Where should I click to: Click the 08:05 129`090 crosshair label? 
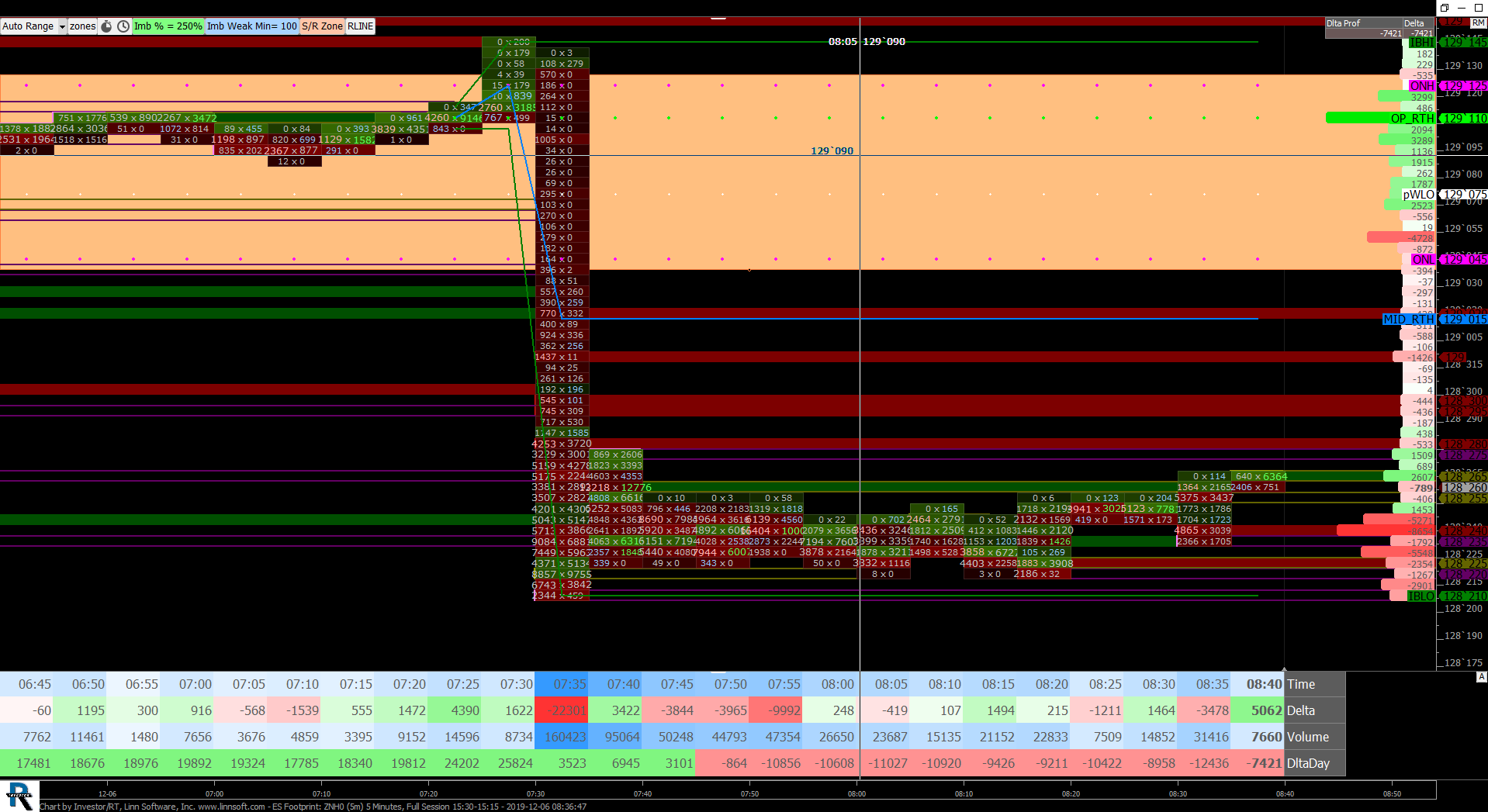click(x=867, y=42)
